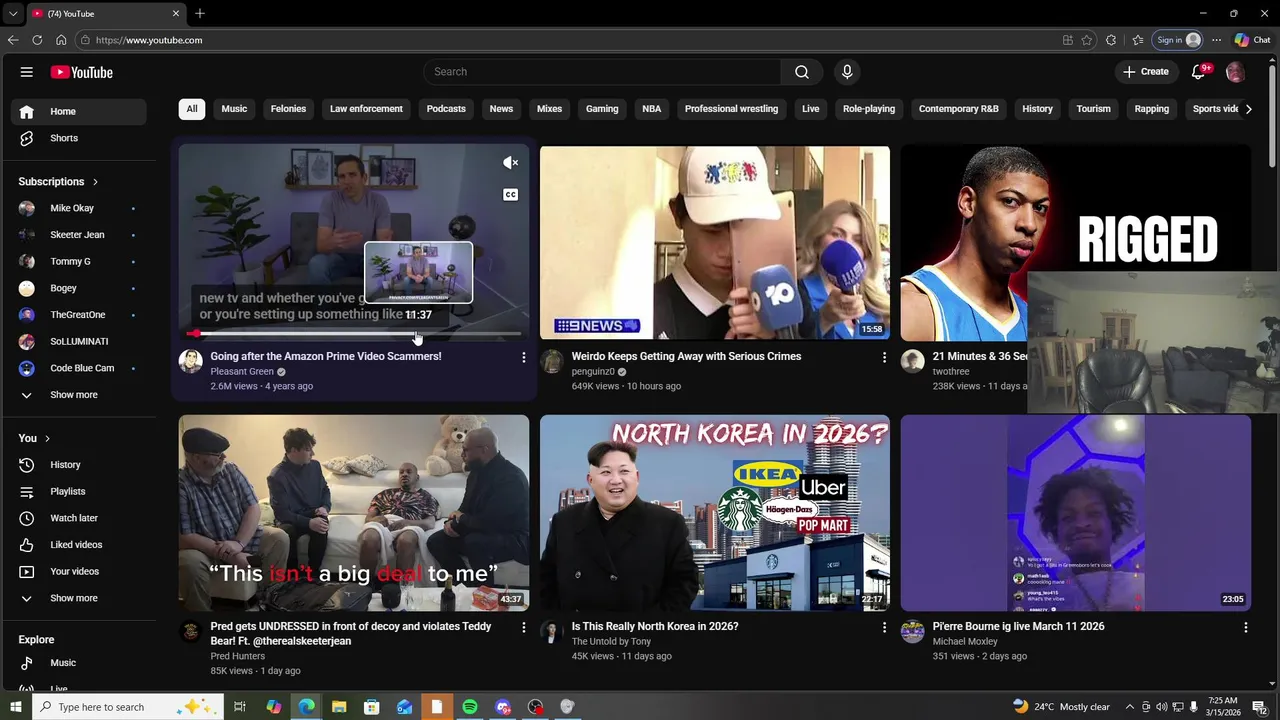Image resolution: width=1280 pixels, height=720 pixels.
Task: Open Skeeter Jean subscription channel
Action: point(80,235)
